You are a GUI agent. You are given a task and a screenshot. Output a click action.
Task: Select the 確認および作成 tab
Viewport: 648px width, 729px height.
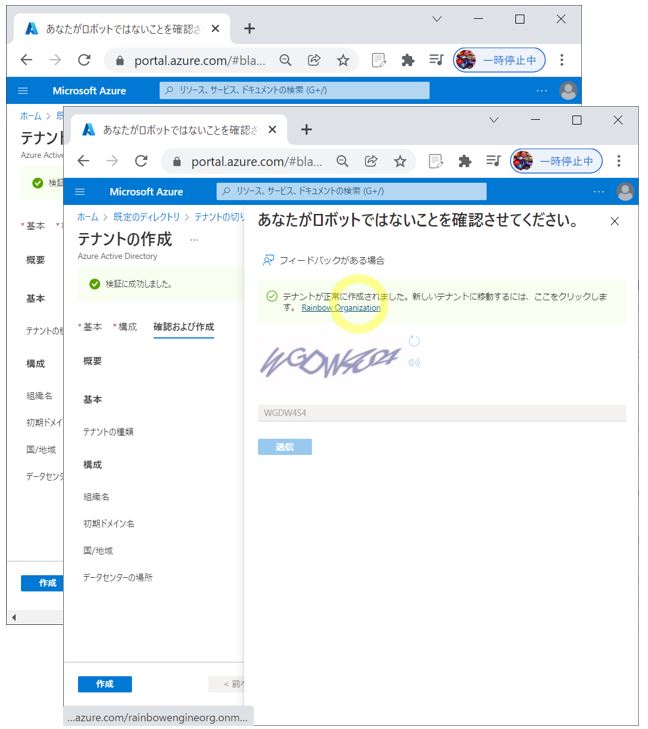(184, 327)
